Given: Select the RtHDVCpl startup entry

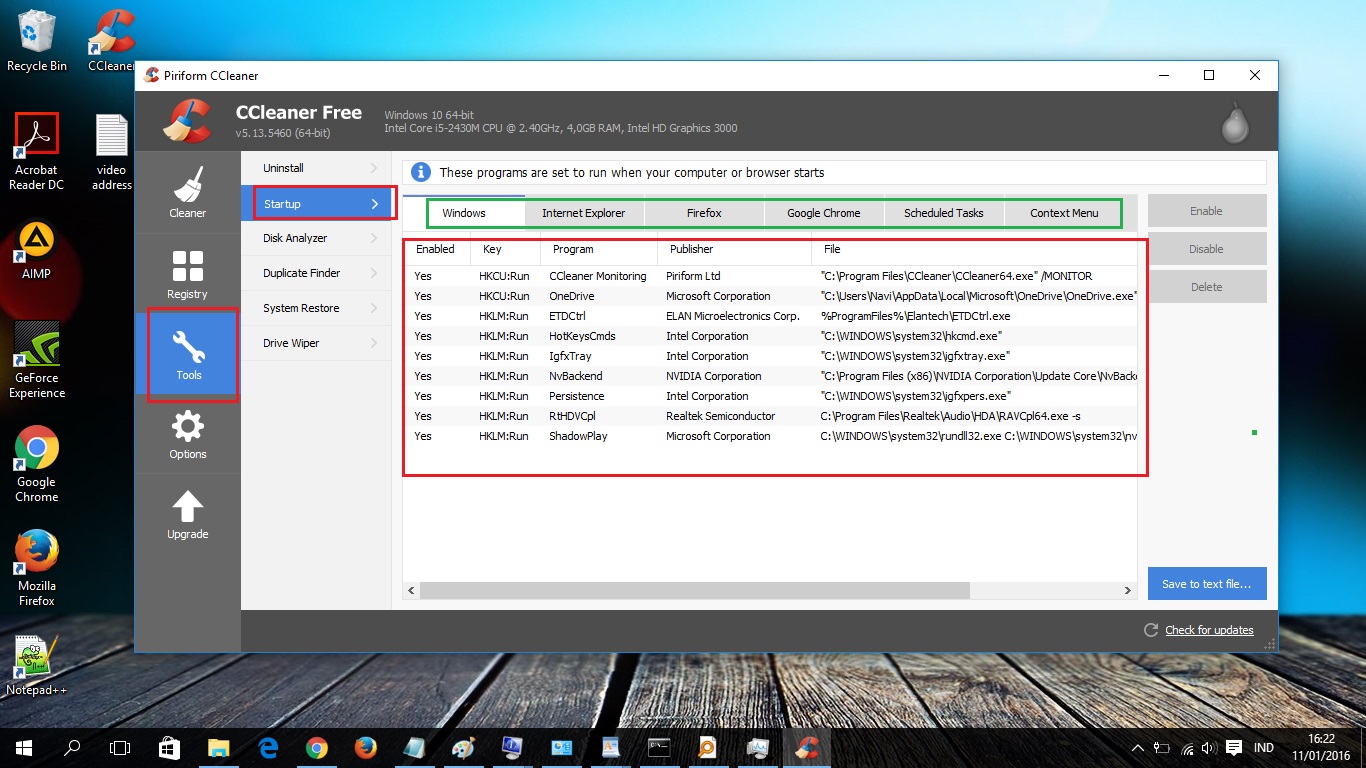Looking at the screenshot, I should click(x=770, y=416).
